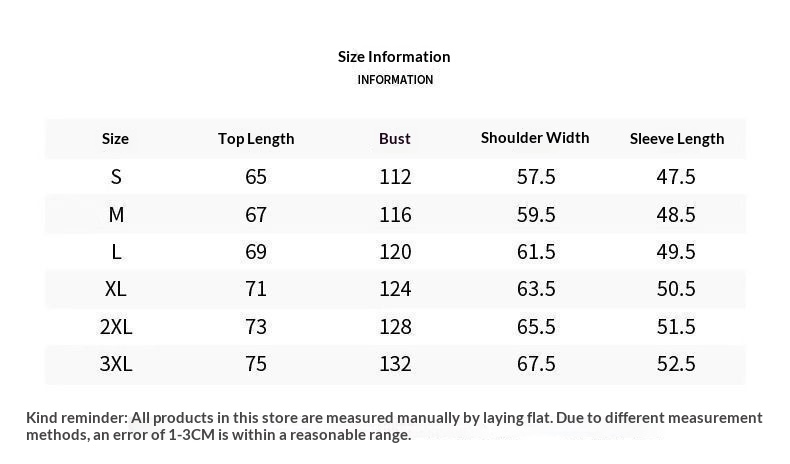Click the bust value 128
Viewport: 790px width, 464px height.
[395, 327]
